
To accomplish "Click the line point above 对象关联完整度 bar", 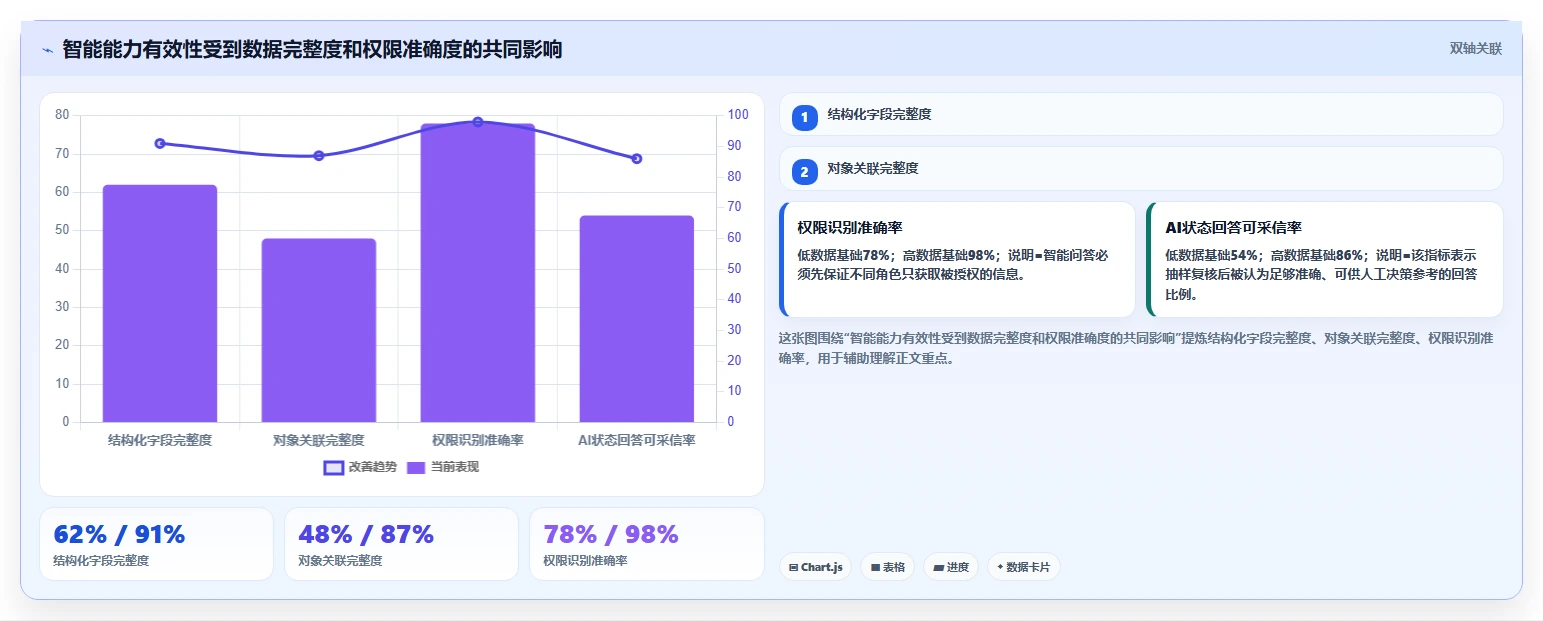I will pos(319,156).
